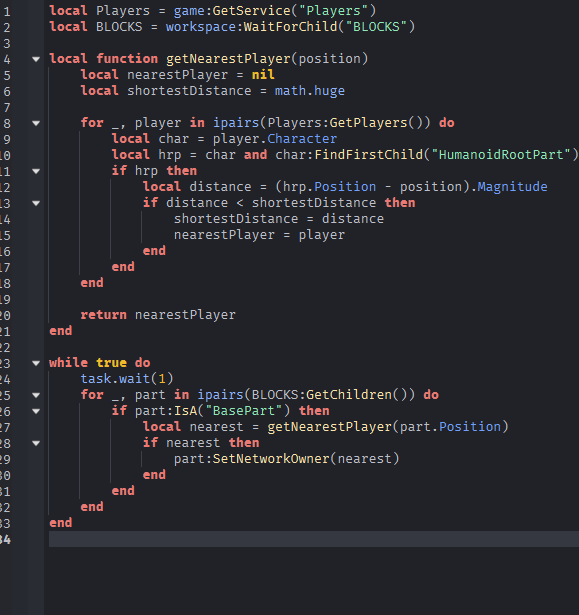Collapse the 'if part:IsA' fold arrow
This screenshot has width=579, height=615.
[36, 411]
